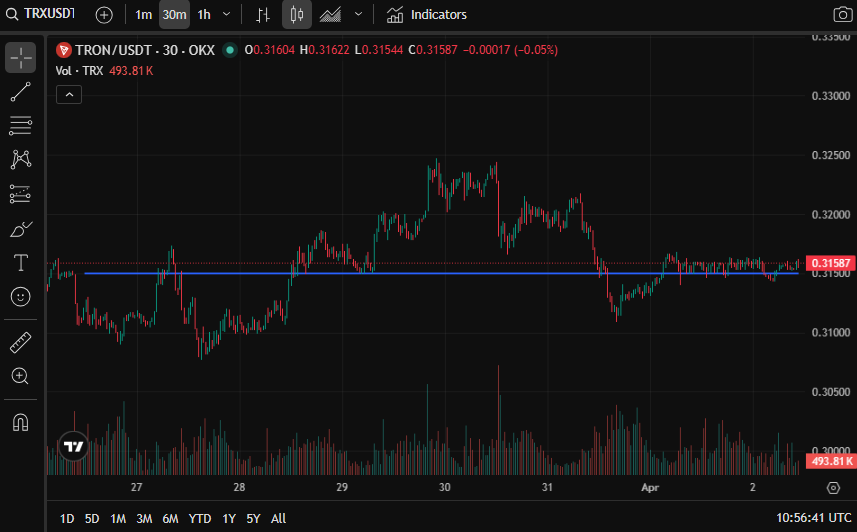
Task: Select the blue horizontal line
Action: coord(441,273)
